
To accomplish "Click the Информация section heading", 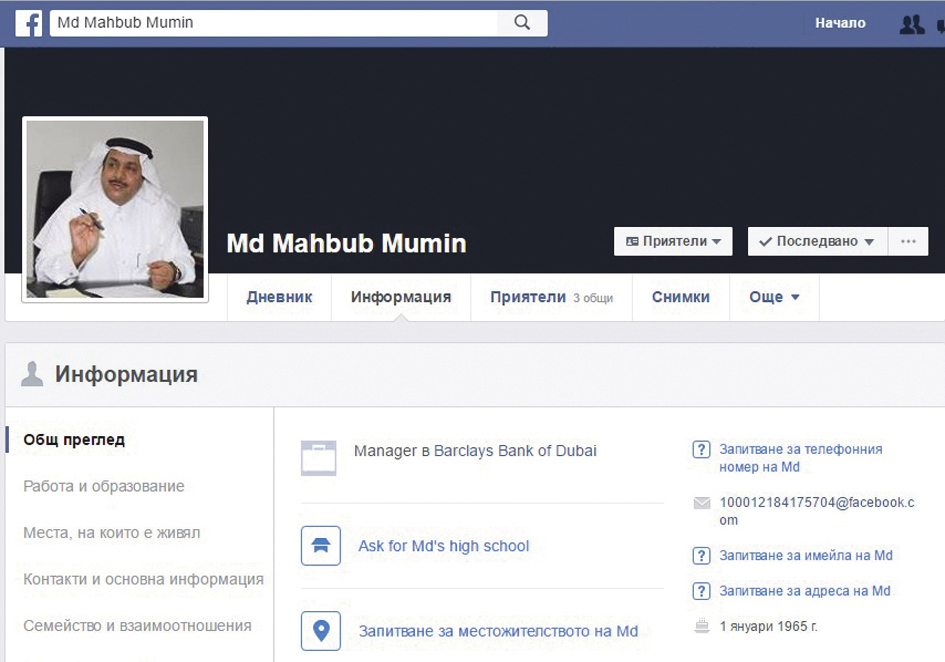I will 127,374.
